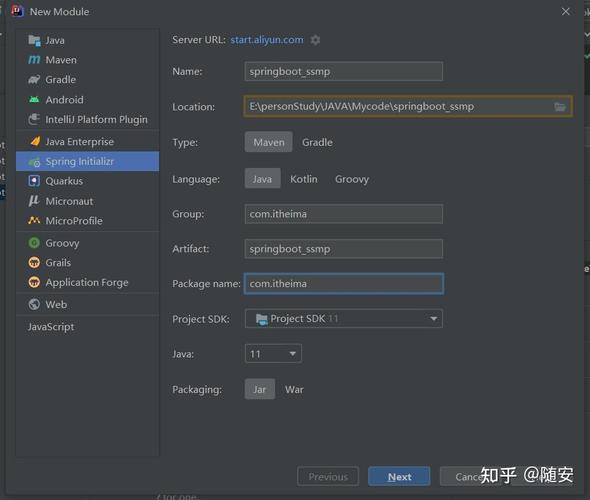Screen dimensions: 590x500
Task: Select Grails entry in list
Action: click(88, 263)
